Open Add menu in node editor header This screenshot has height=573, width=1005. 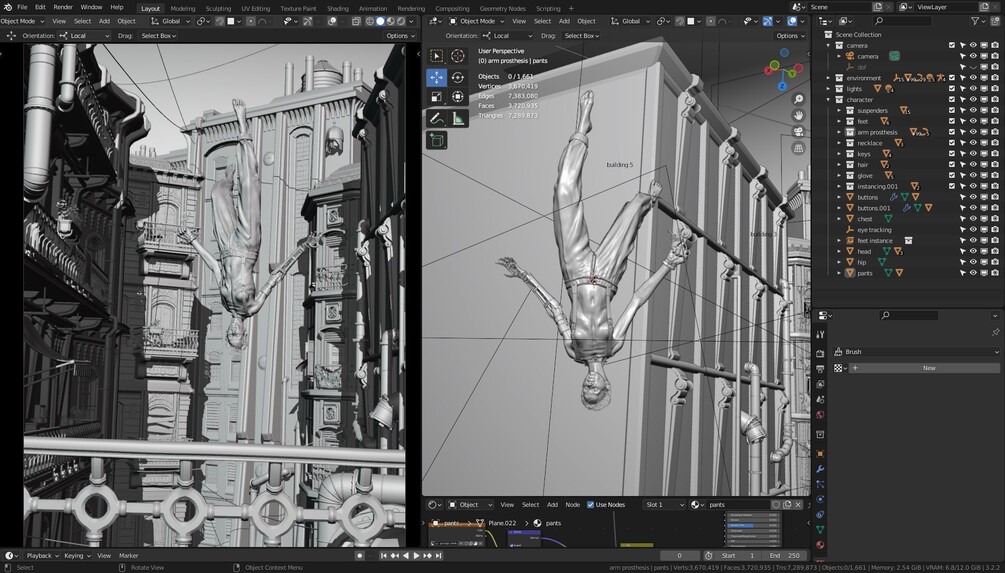552,504
